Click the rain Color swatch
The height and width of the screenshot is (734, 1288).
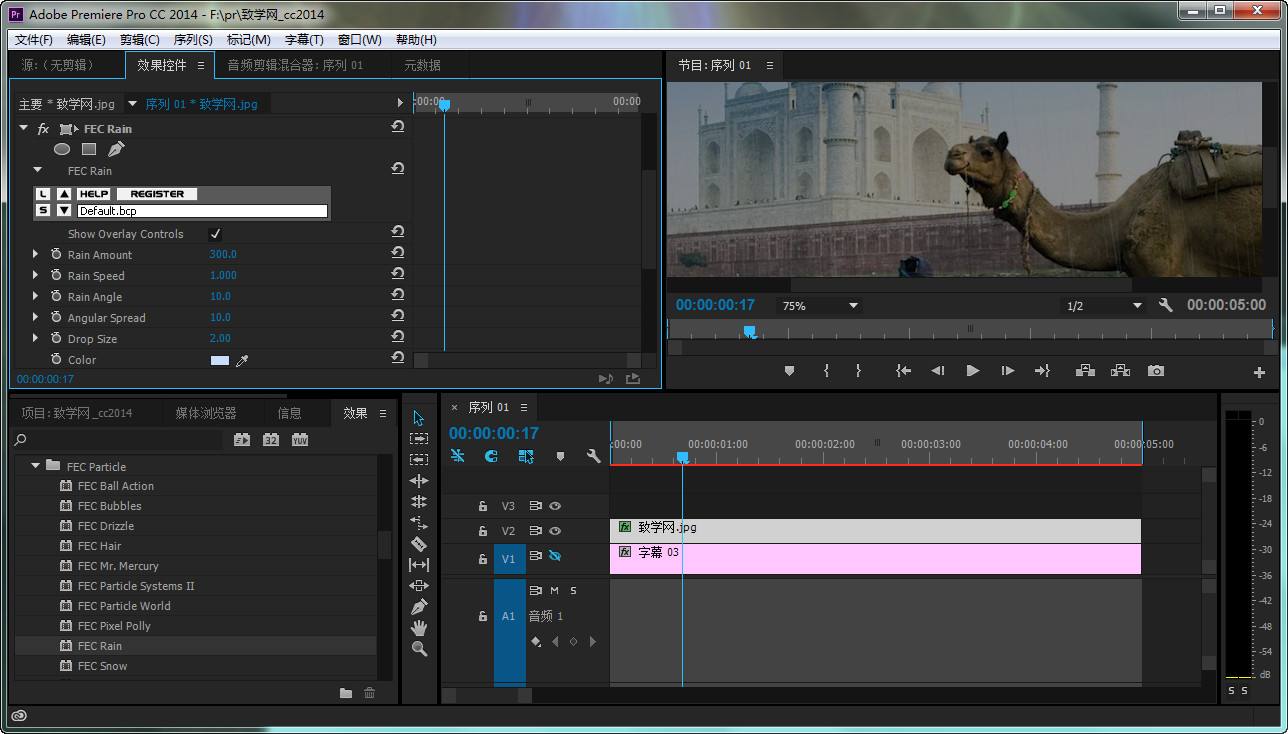220,360
